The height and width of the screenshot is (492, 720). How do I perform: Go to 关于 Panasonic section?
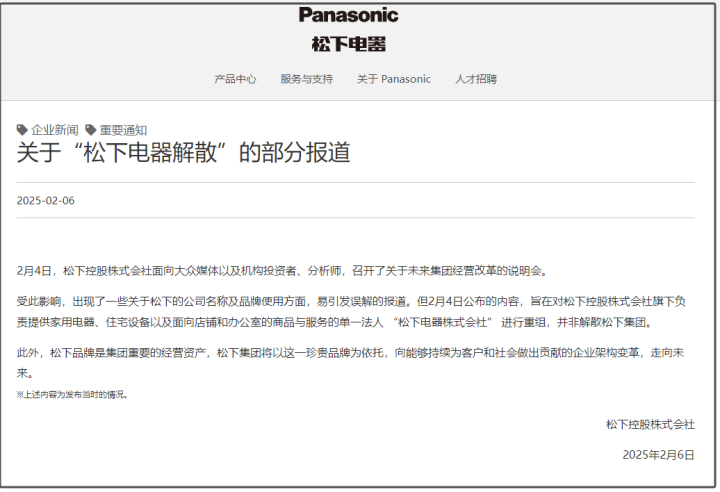pos(394,79)
